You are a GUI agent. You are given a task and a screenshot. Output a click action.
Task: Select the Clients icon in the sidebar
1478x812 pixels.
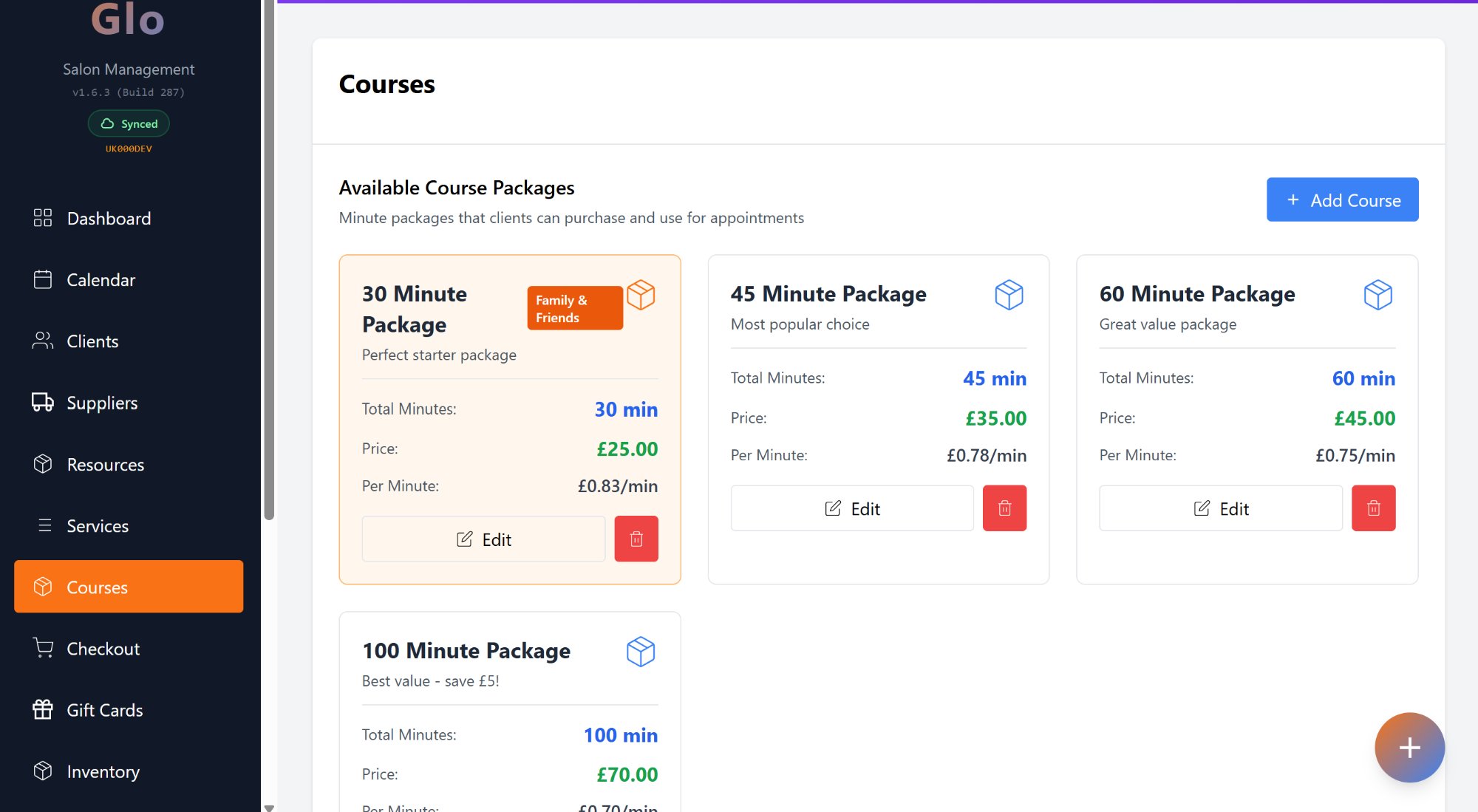pos(42,341)
